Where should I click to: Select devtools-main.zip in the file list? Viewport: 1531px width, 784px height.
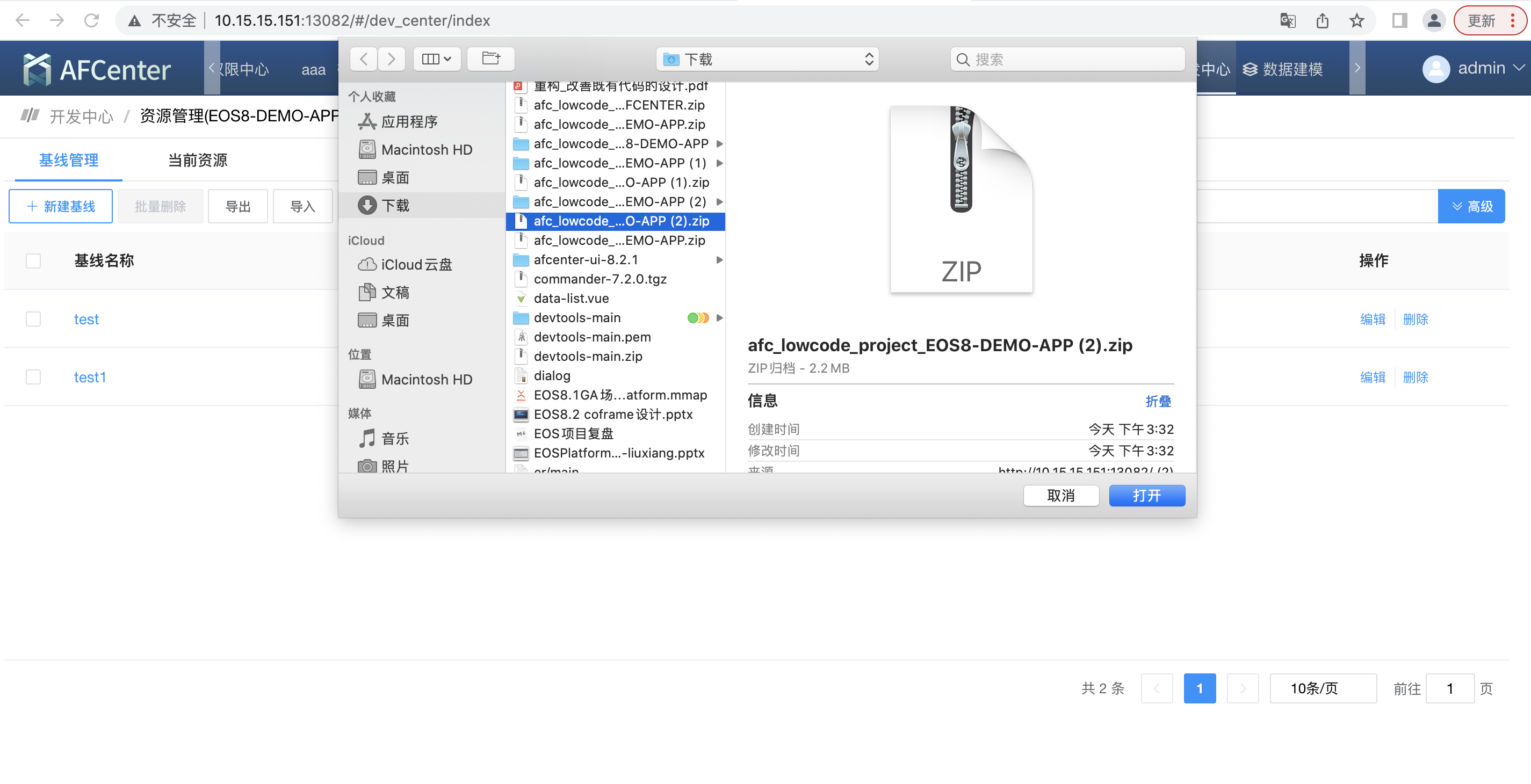pos(587,357)
